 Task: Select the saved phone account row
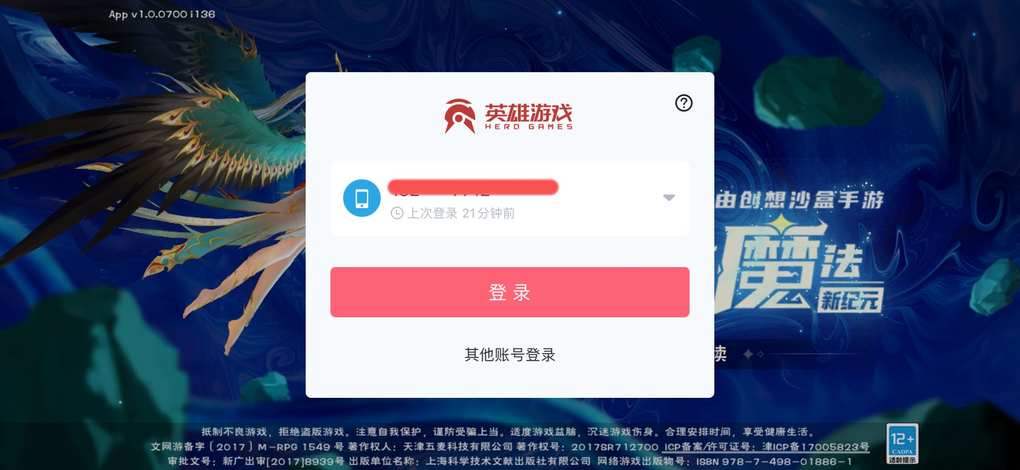tap(510, 198)
